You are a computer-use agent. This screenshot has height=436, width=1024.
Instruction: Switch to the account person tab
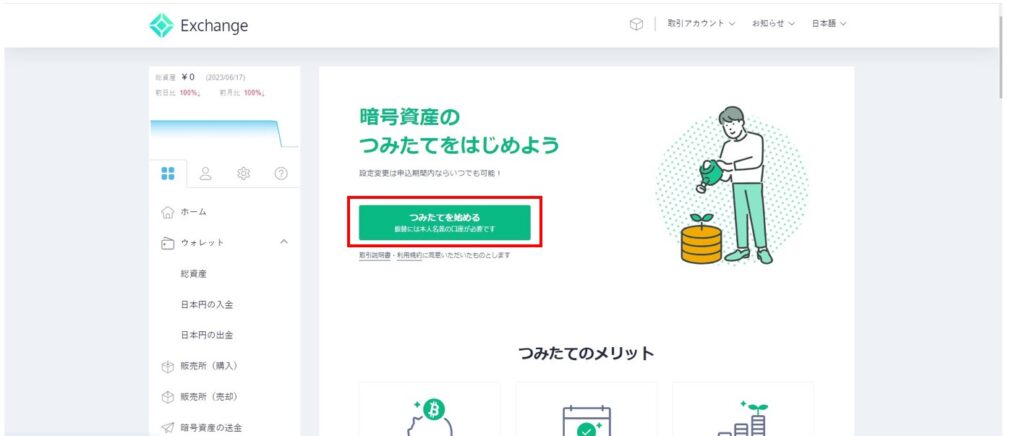206,173
